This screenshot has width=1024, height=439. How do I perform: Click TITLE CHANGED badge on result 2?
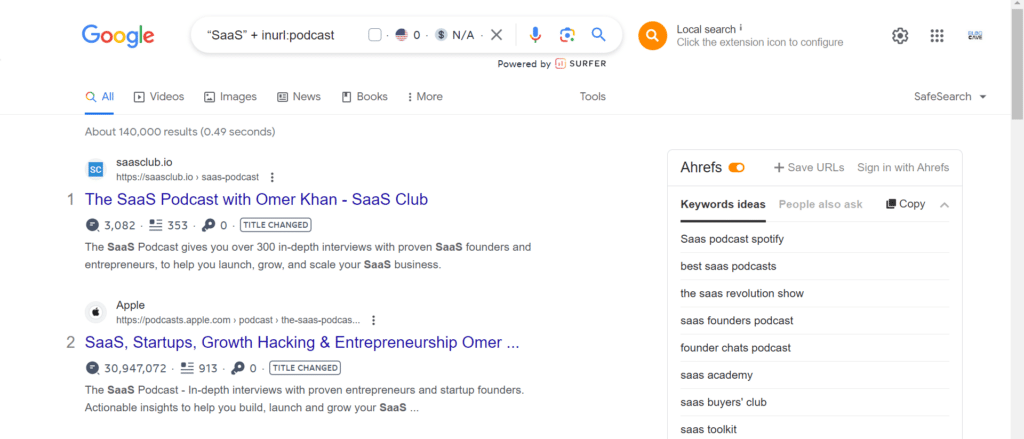click(x=305, y=368)
